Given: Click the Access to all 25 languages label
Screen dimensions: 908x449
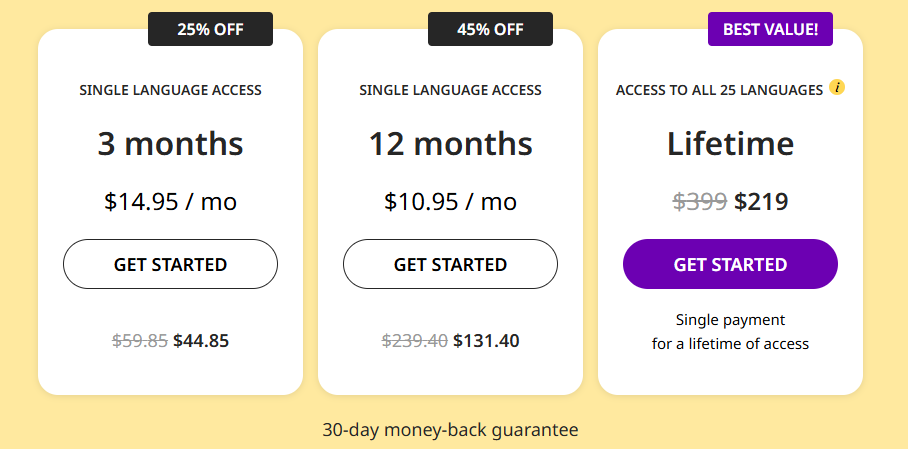Looking at the screenshot, I should pyautogui.click(x=719, y=90).
